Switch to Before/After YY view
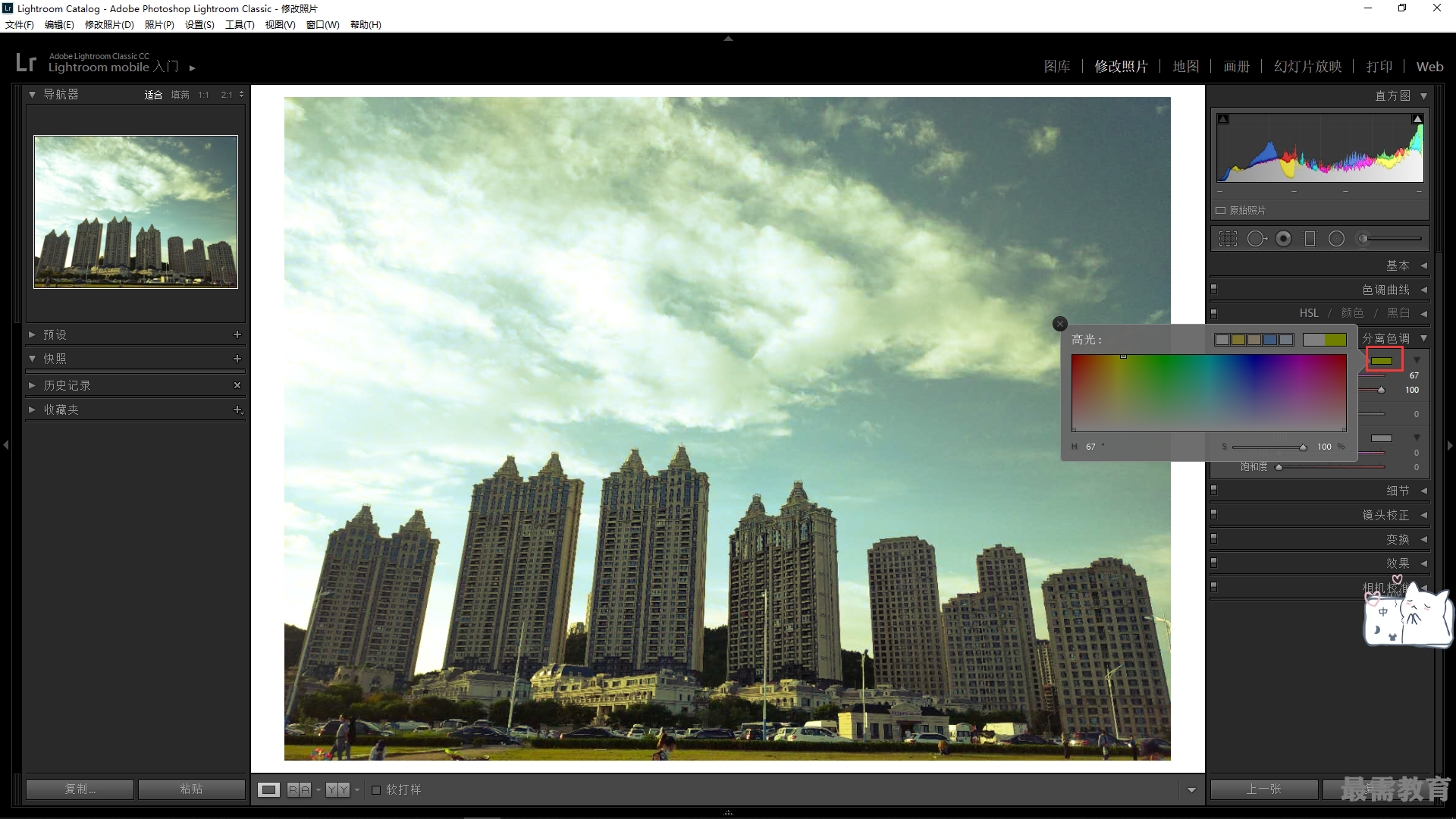 pos(337,790)
